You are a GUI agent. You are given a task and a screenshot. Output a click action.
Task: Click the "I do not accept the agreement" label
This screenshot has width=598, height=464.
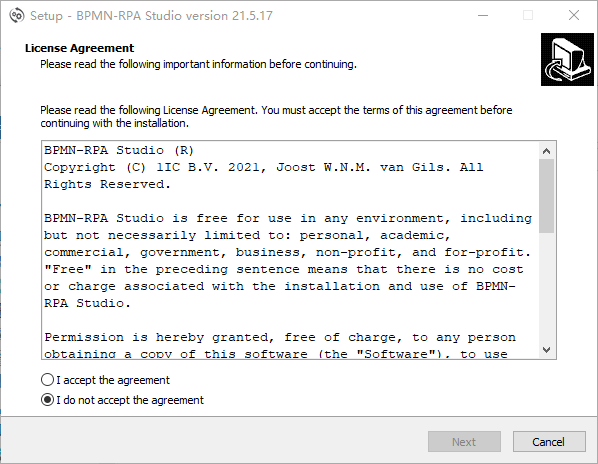[130, 400]
